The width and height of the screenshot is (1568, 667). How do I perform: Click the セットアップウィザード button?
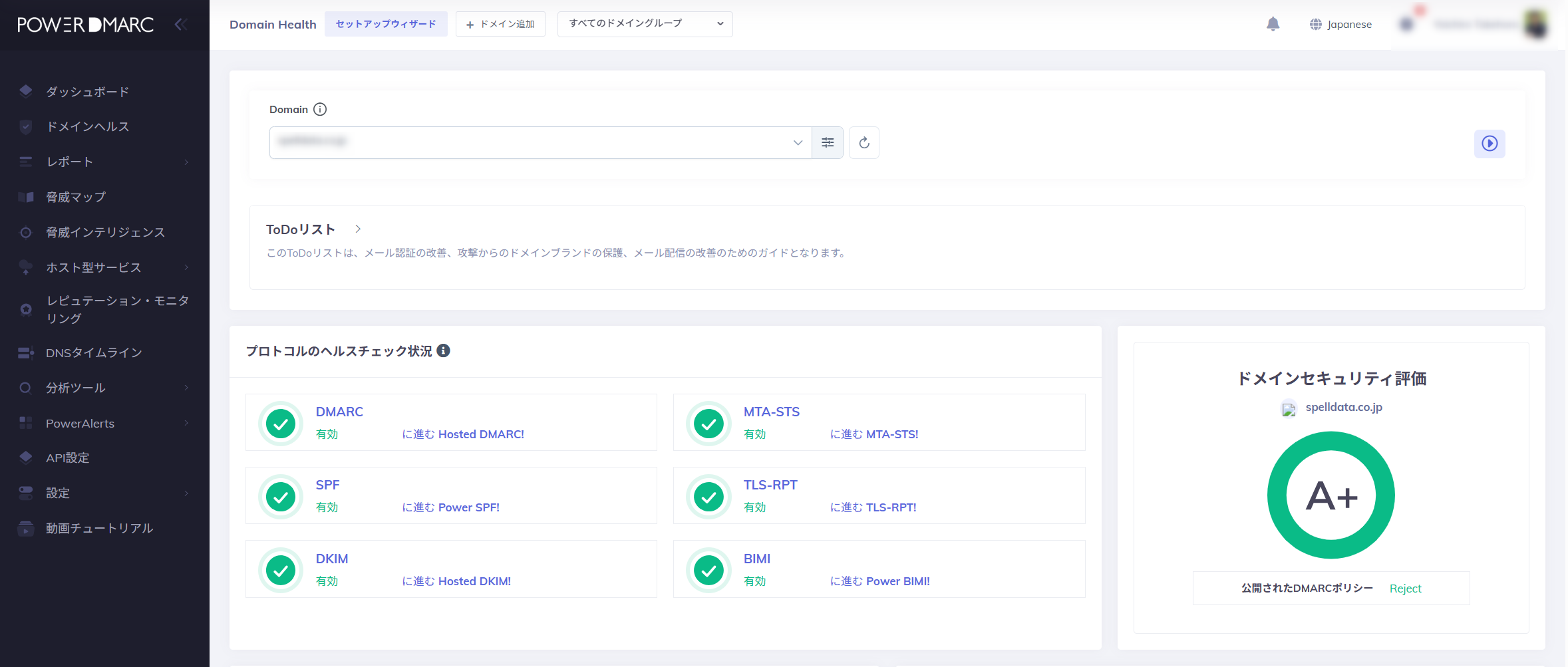[x=386, y=23]
